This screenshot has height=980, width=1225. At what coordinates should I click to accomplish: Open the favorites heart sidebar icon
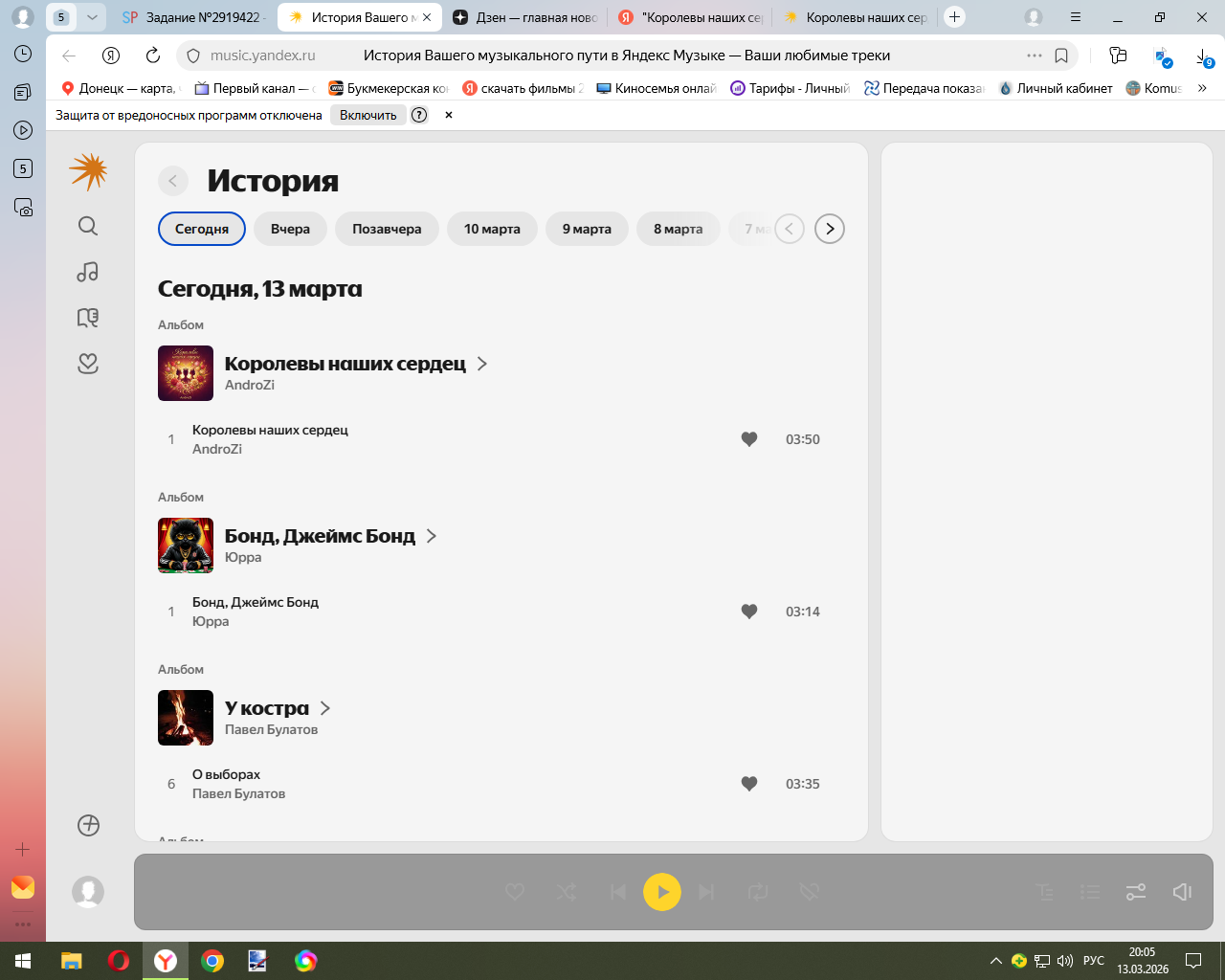click(88, 364)
